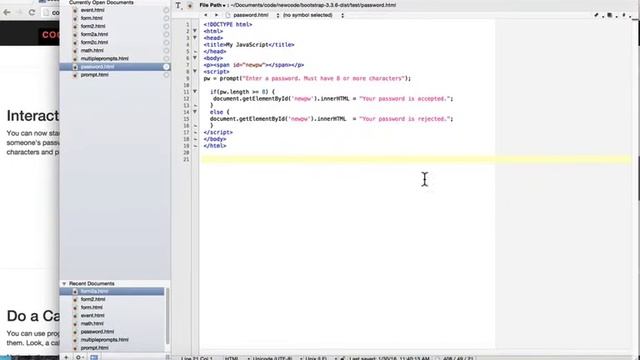Open the password.html document popup
640x360 pixels.
(253, 15)
